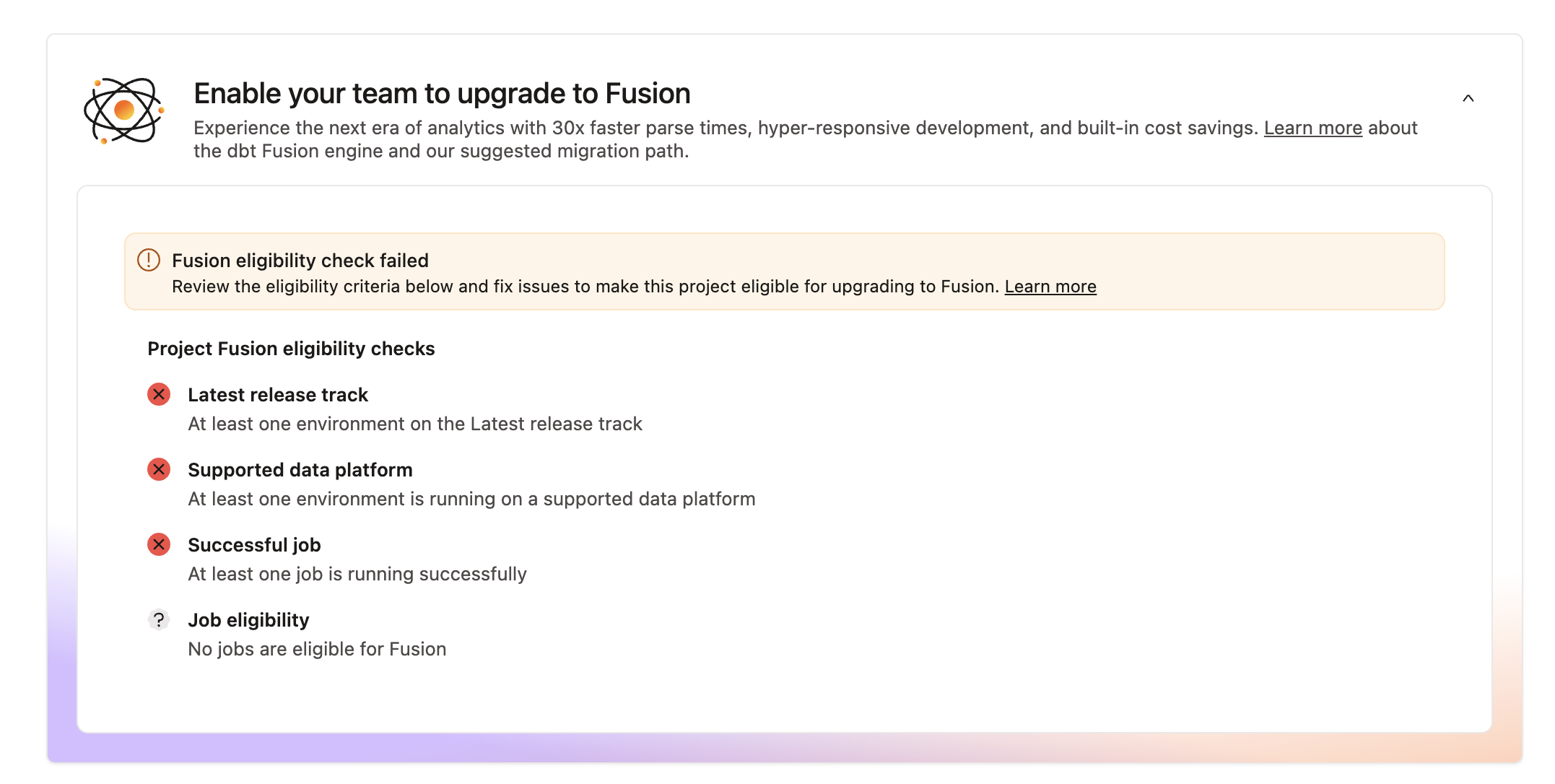This screenshot has height=784, width=1555.
Task: Open Learn more in the eligibility failure banner
Action: point(1050,286)
